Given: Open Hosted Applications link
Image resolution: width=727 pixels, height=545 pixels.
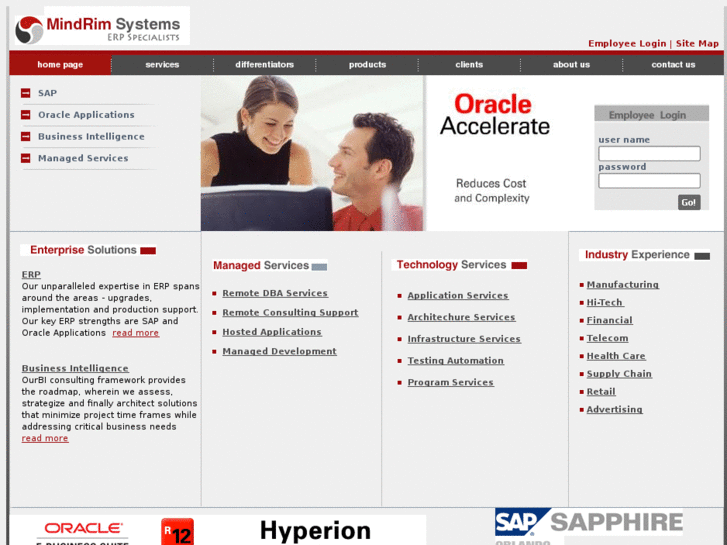Looking at the screenshot, I should 272,332.
